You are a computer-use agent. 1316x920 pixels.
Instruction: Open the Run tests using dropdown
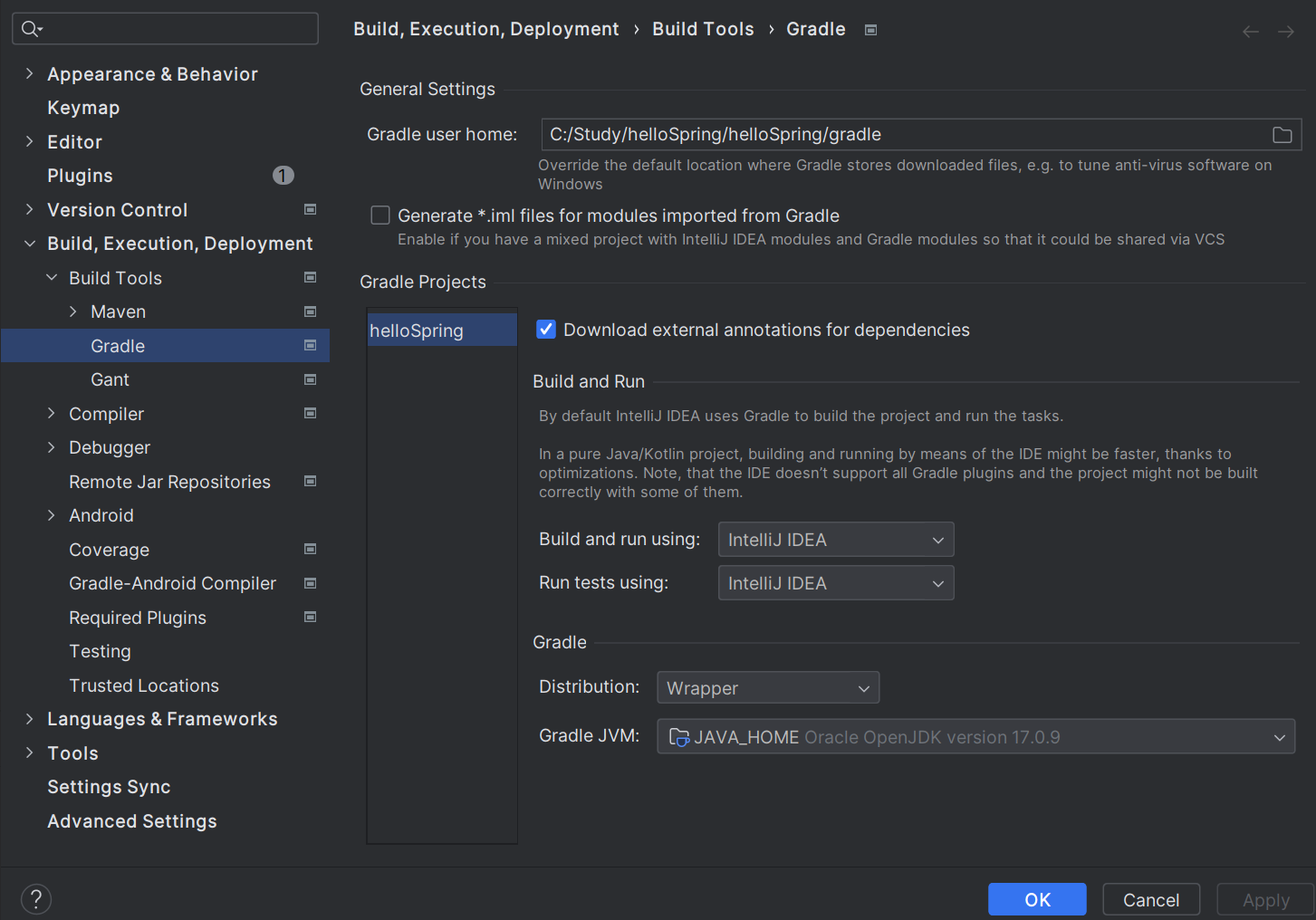pyautogui.click(x=835, y=583)
